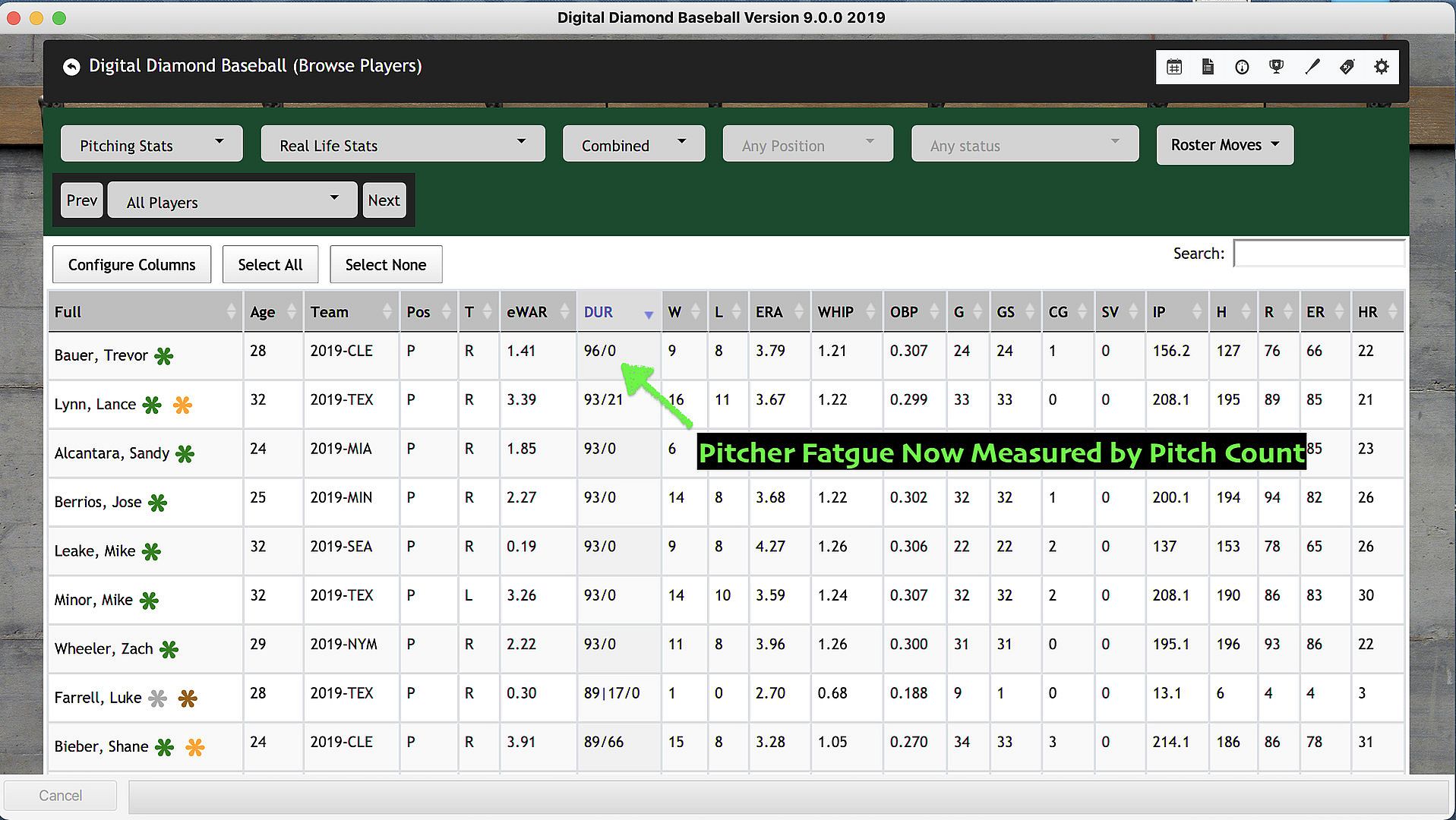
Task: Sort table by CG column
Action: (x=1068, y=311)
